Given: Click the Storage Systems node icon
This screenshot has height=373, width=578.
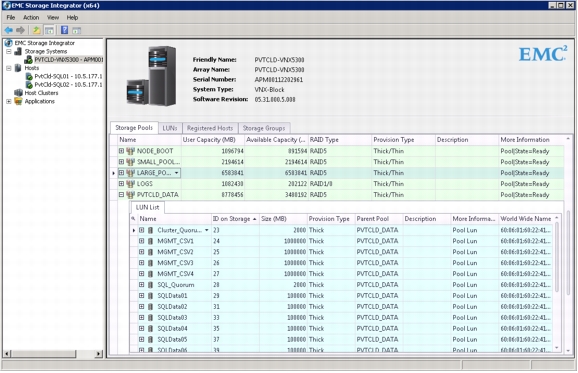Looking at the screenshot, I should point(18,51).
